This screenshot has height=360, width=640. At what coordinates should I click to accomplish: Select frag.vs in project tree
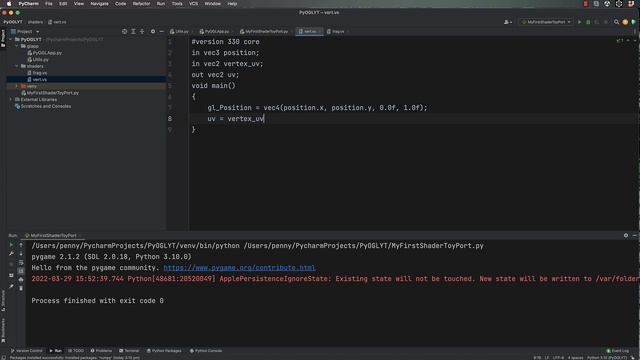[37, 73]
